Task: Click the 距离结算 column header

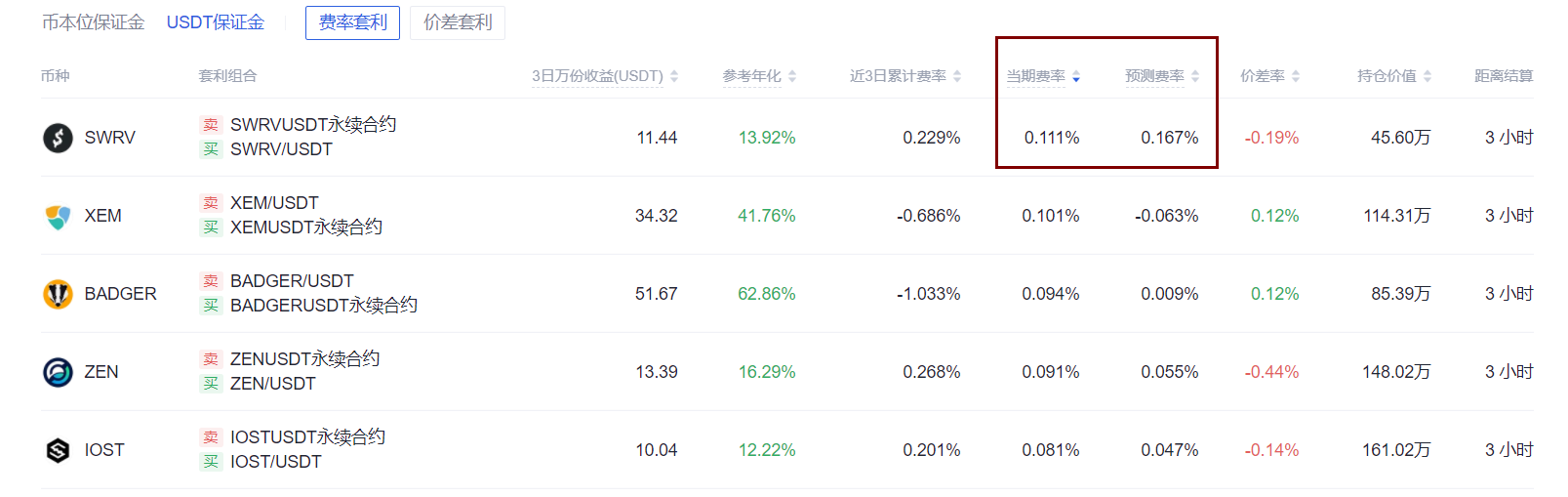Action: (x=1504, y=76)
